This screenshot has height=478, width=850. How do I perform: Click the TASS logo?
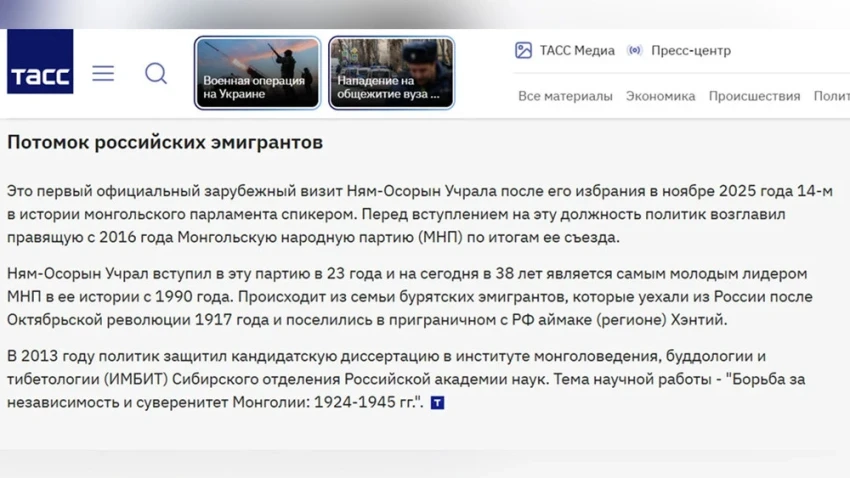(x=40, y=63)
